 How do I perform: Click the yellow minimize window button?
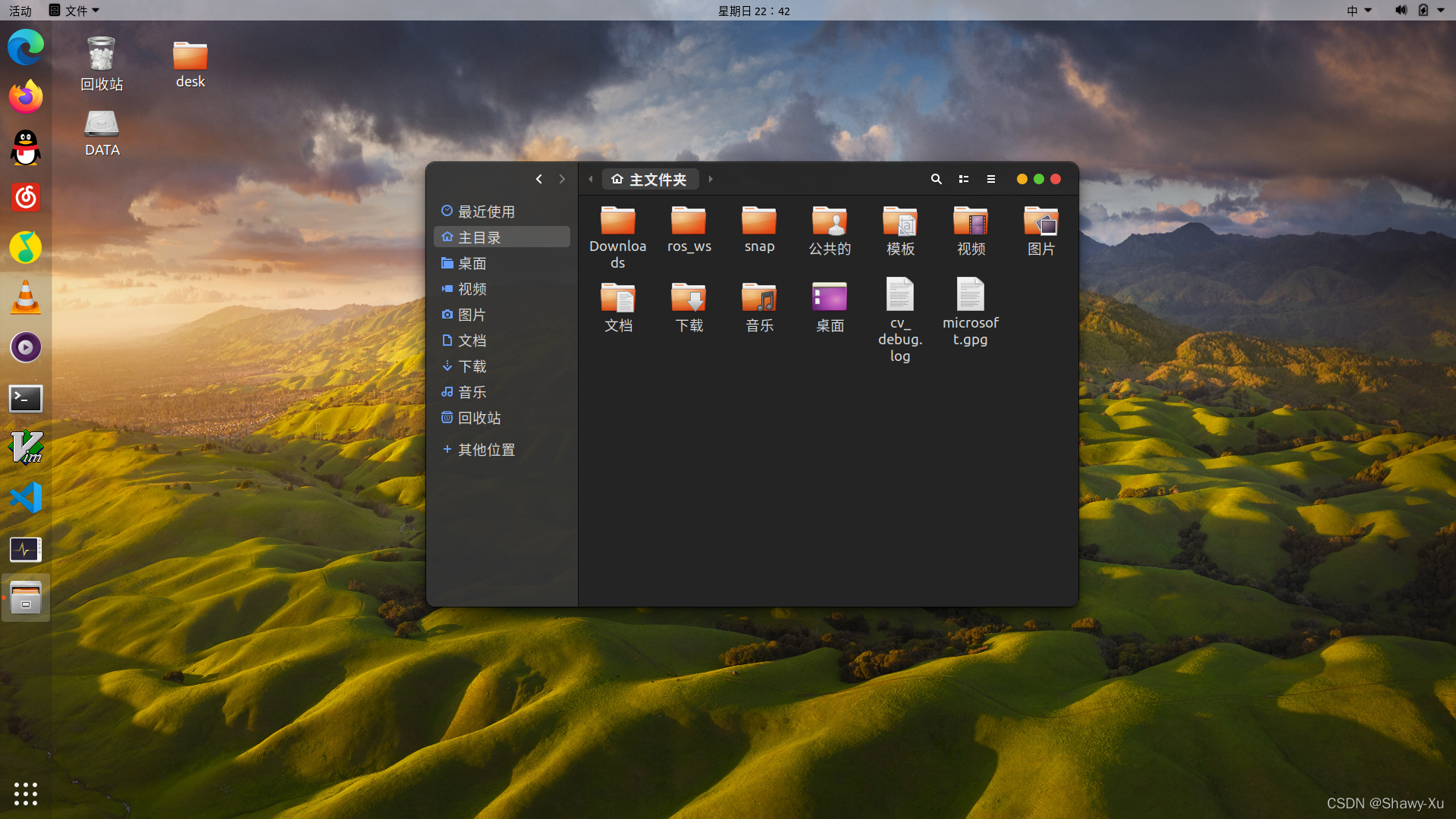click(x=1022, y=179)
